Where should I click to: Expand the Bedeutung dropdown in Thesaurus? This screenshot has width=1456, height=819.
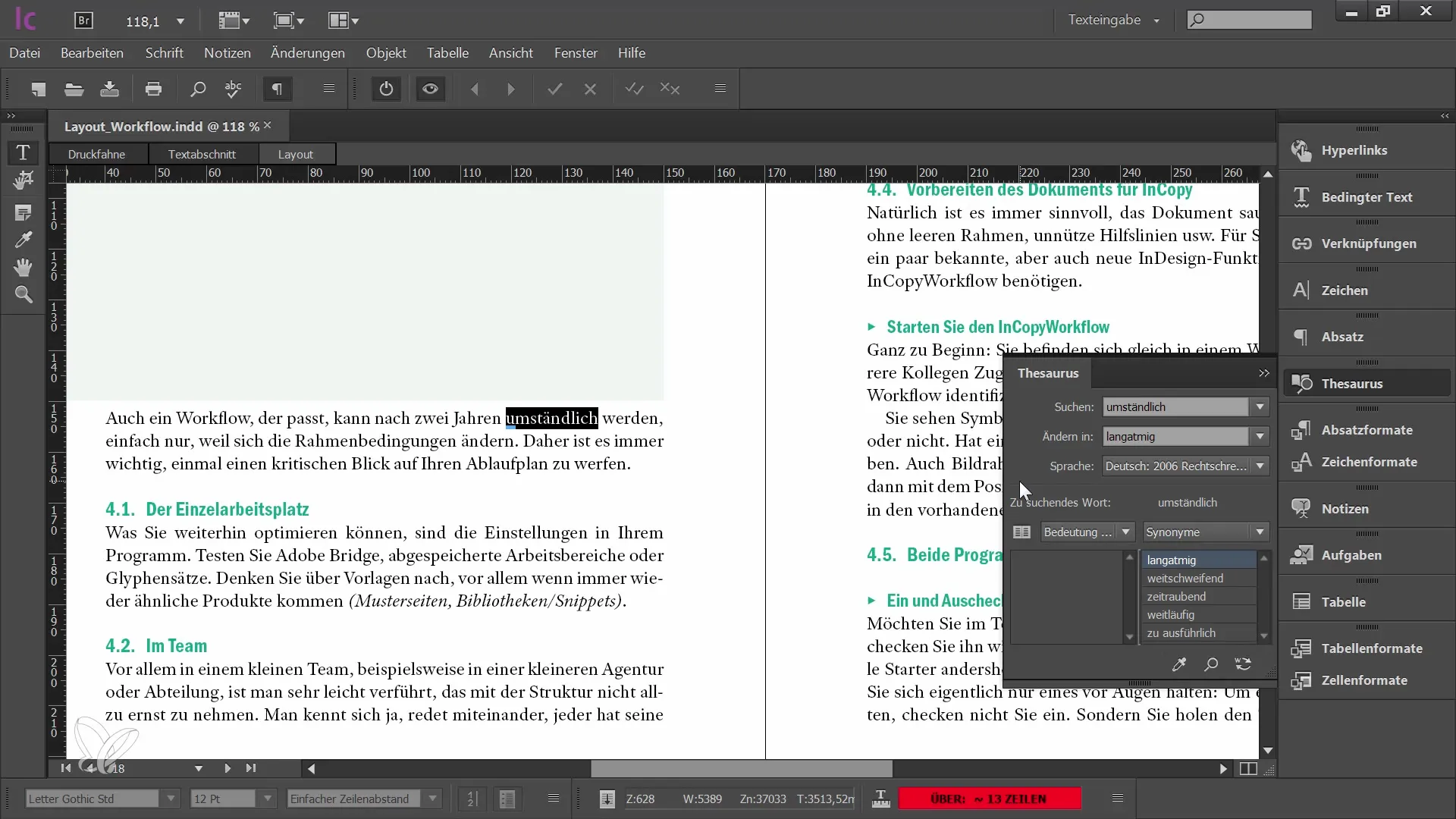[x=1124, y=532]
